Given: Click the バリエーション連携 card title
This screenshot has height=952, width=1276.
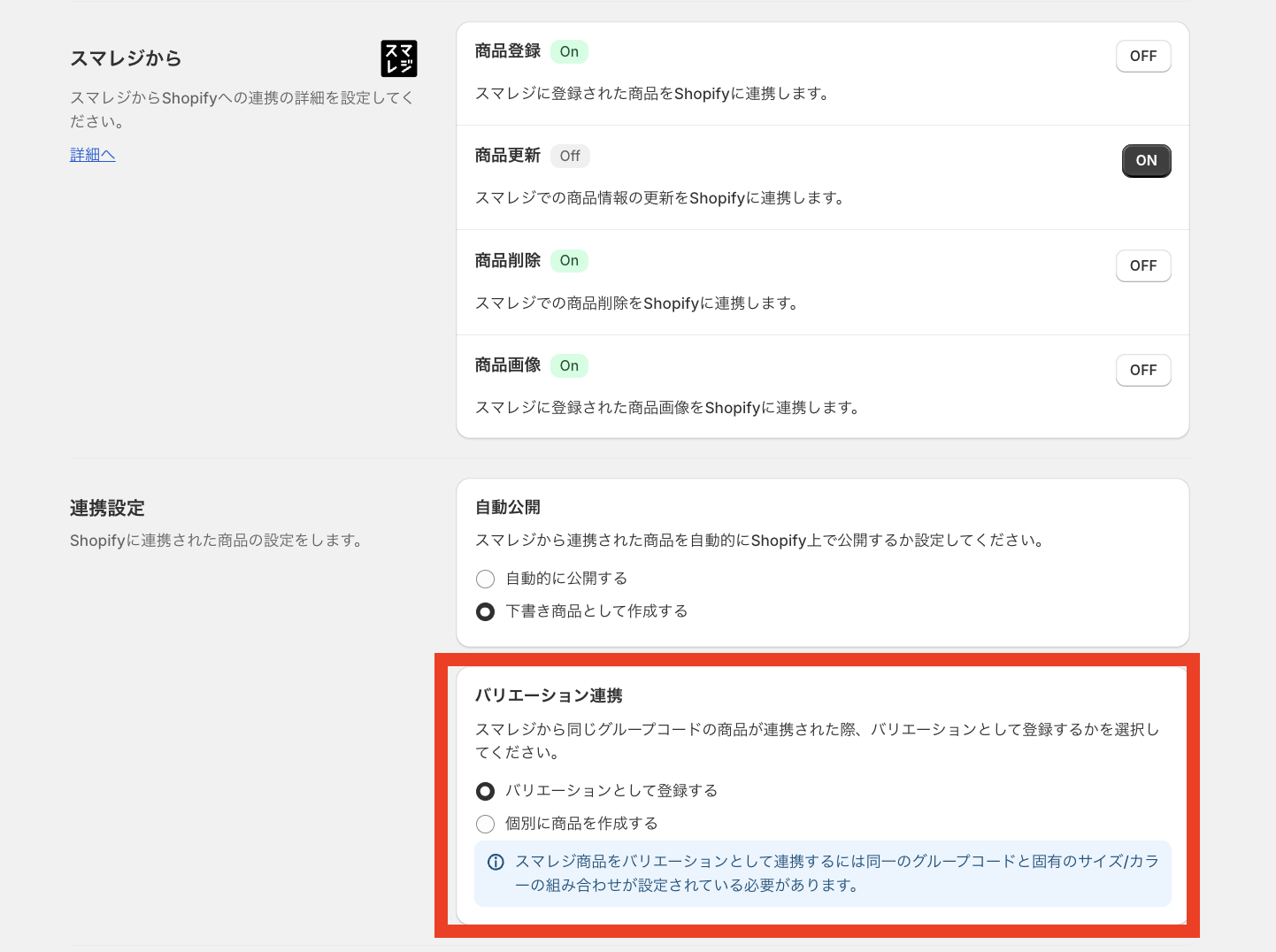Looking at the screenshot, I should tap(549, 695).
